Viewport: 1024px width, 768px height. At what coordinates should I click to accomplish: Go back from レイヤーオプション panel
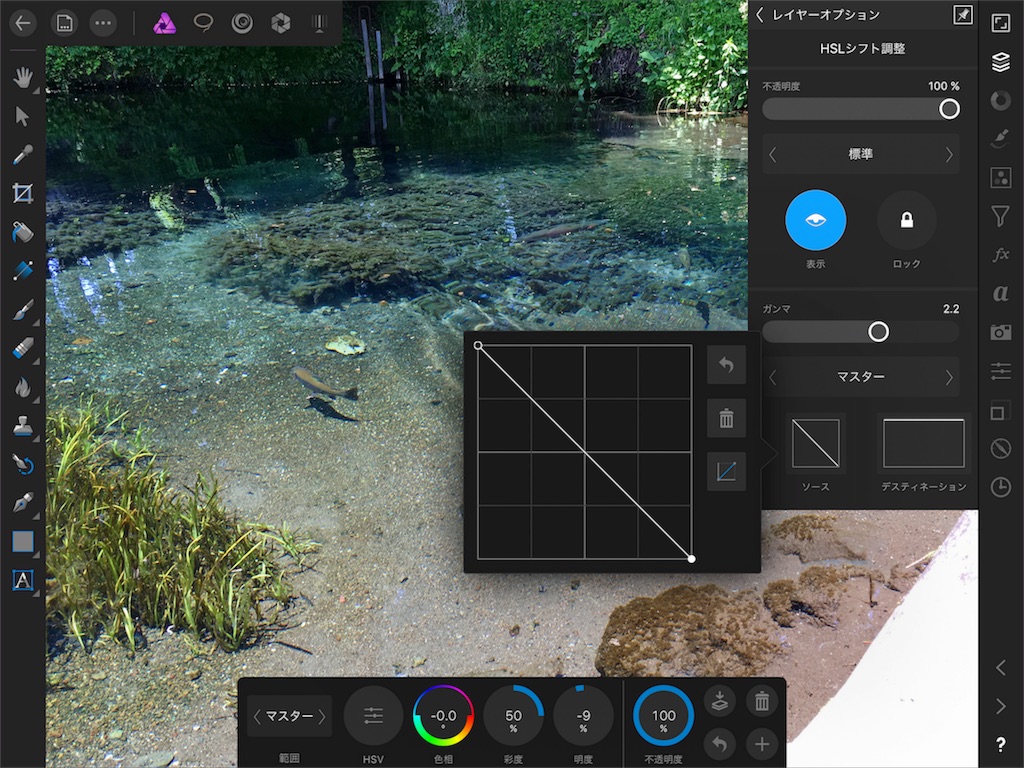point(760,15)
